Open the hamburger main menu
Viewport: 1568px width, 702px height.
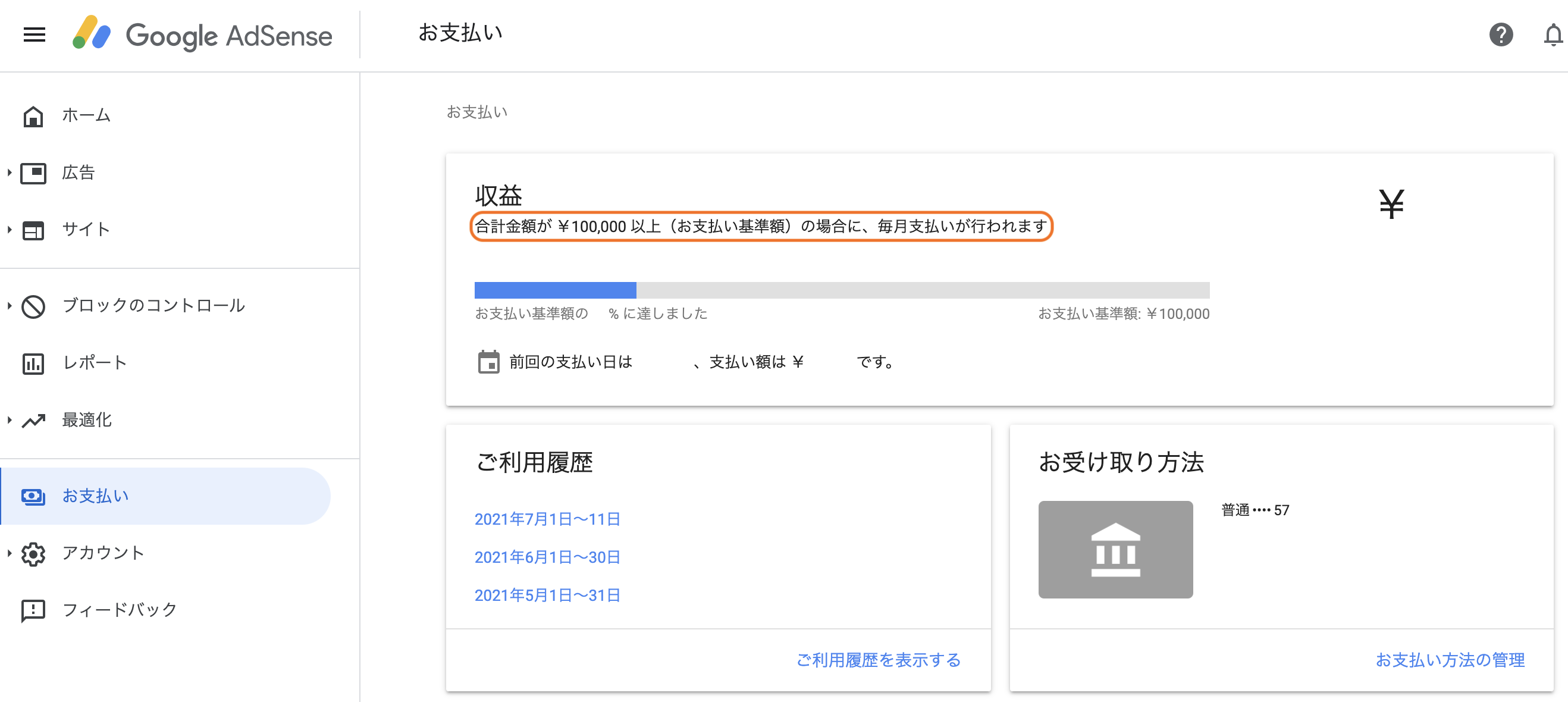point(34,35)
